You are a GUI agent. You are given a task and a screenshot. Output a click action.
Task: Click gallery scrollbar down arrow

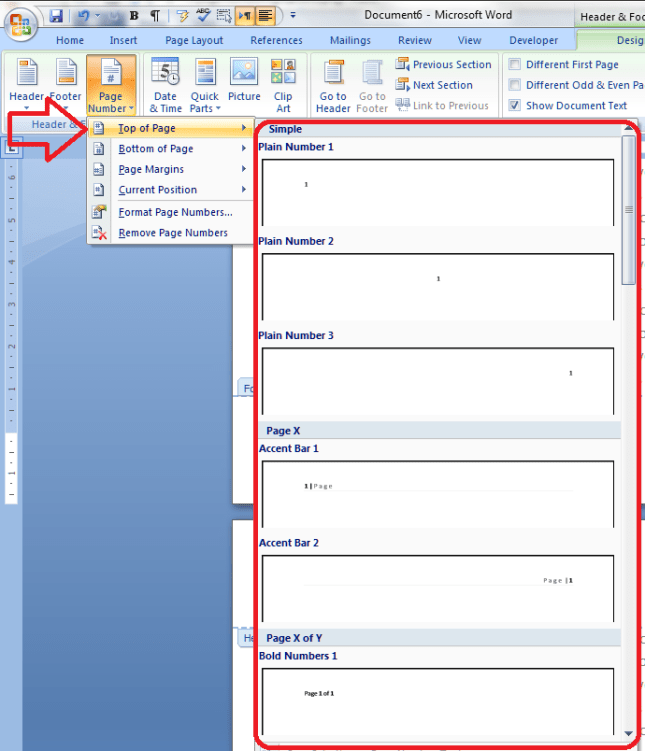[628, 734]
